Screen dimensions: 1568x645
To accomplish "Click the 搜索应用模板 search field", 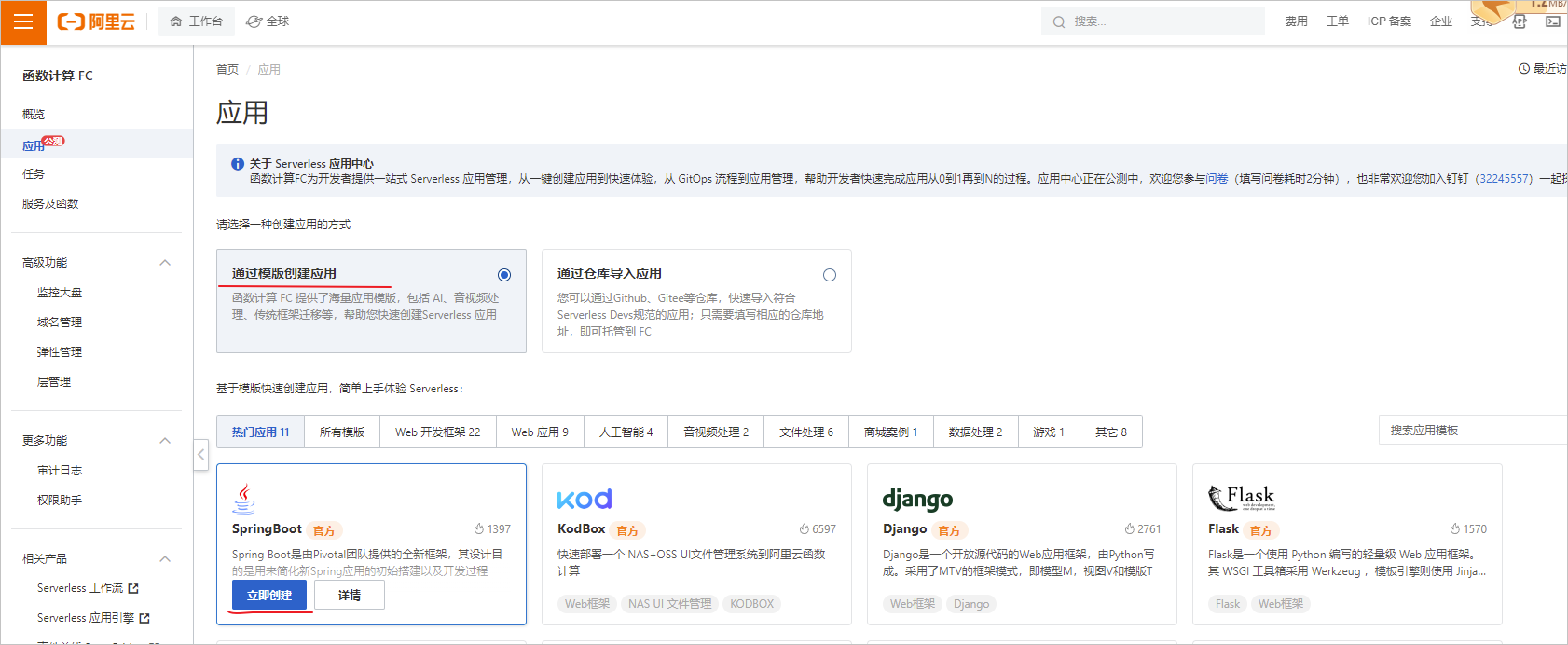I will point(1473,431).
